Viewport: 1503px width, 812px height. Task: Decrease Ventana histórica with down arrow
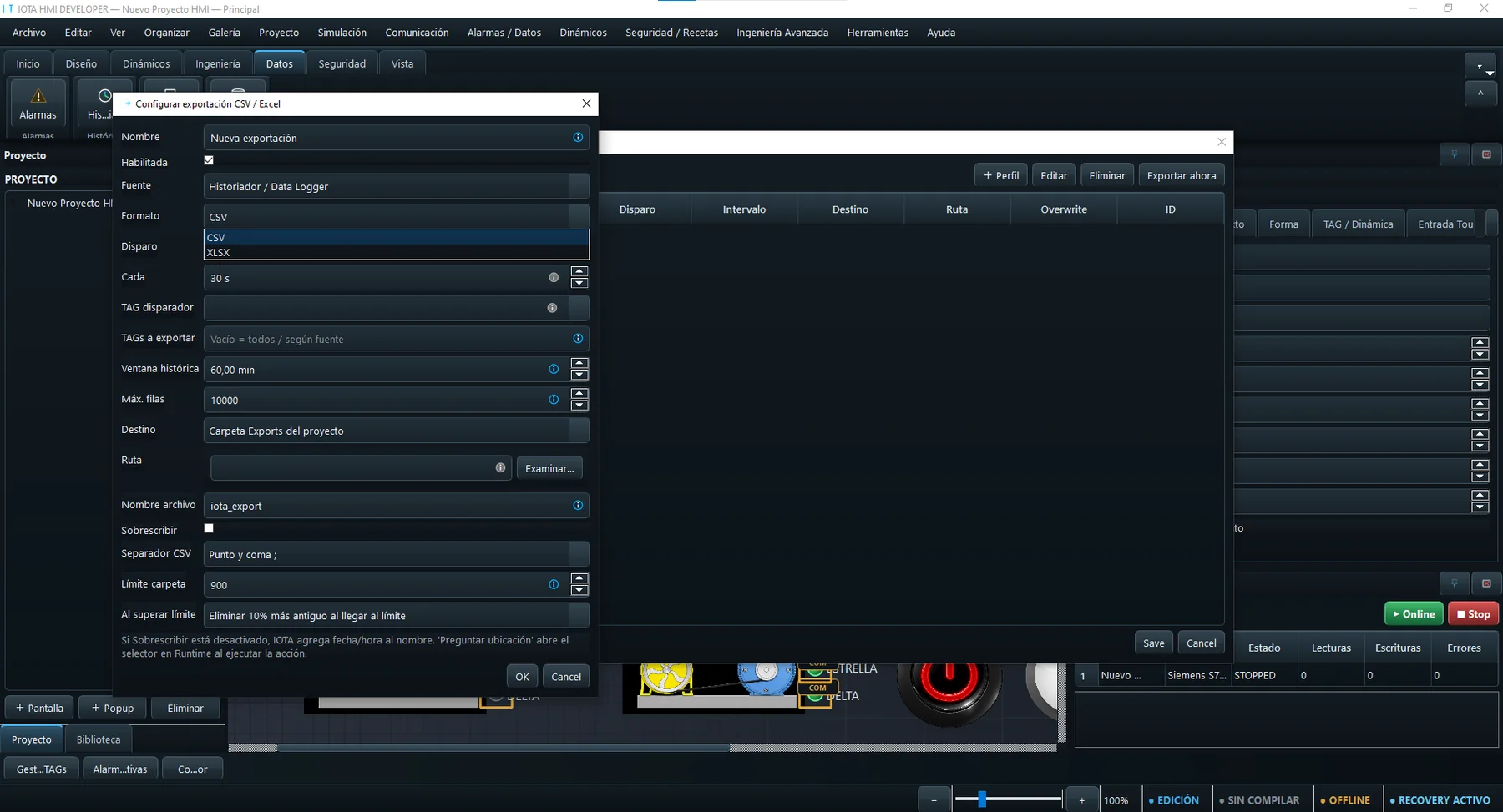(x=579, y=376)
